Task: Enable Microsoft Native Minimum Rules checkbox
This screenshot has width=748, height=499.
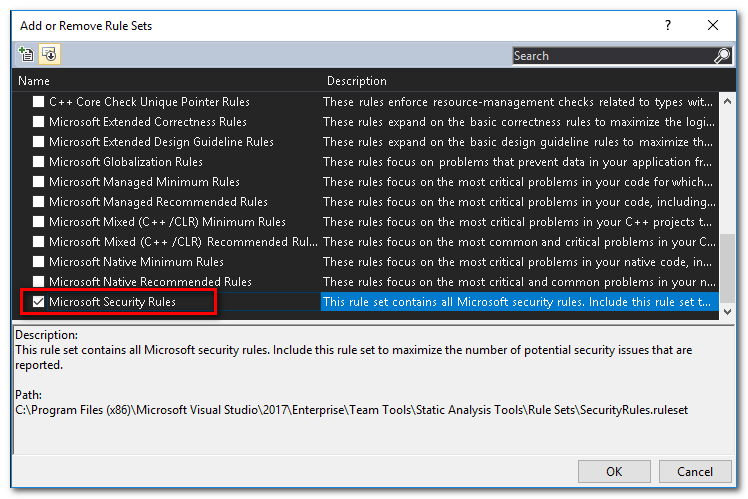Action: (39, 262)
